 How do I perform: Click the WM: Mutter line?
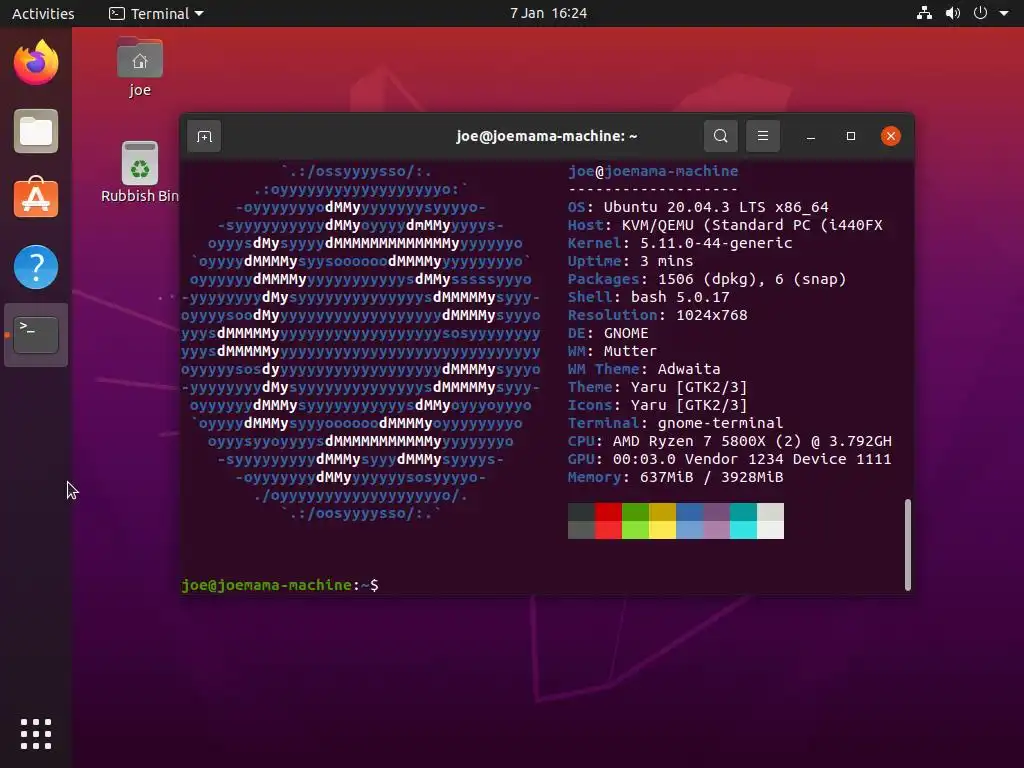pyautogui.click(x=612, y=351)
